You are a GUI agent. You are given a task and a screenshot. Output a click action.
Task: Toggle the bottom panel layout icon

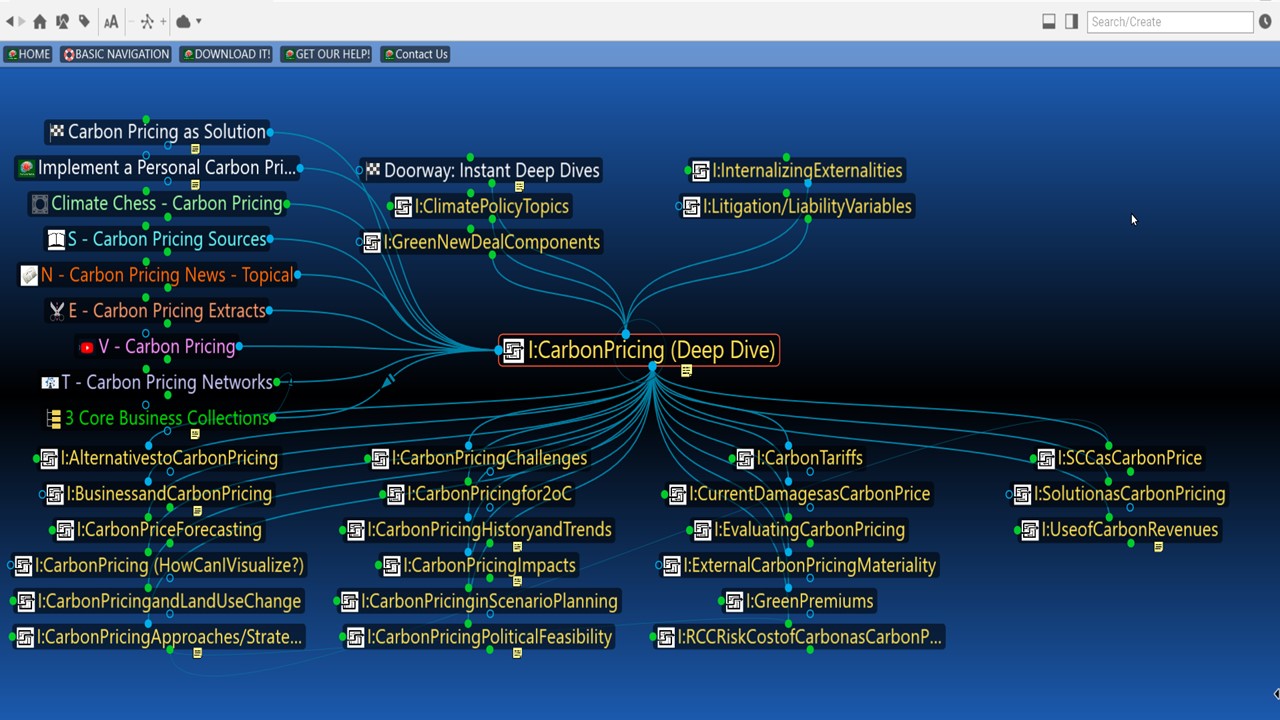tap(1049, 21)
